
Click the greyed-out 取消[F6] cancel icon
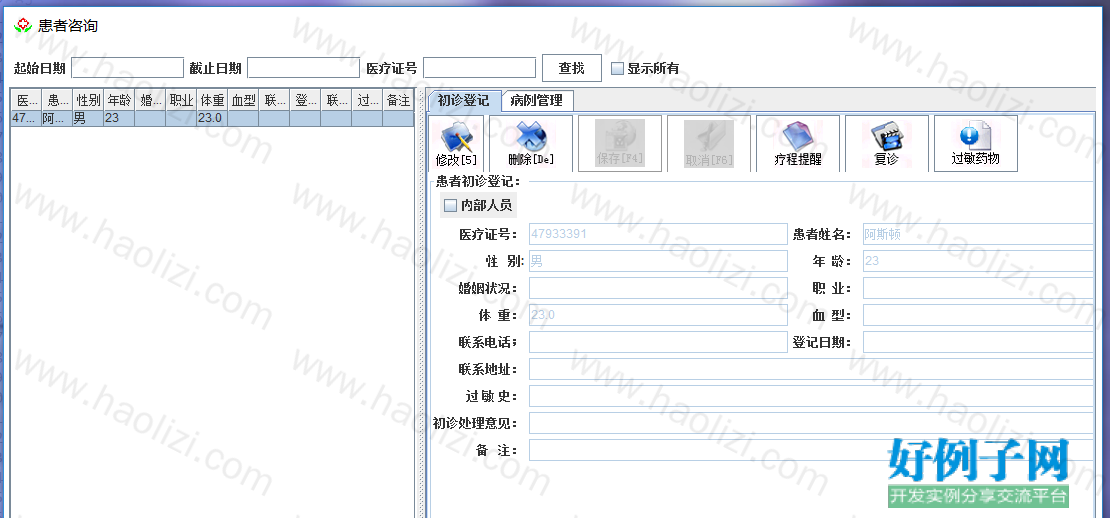[709, 144]
